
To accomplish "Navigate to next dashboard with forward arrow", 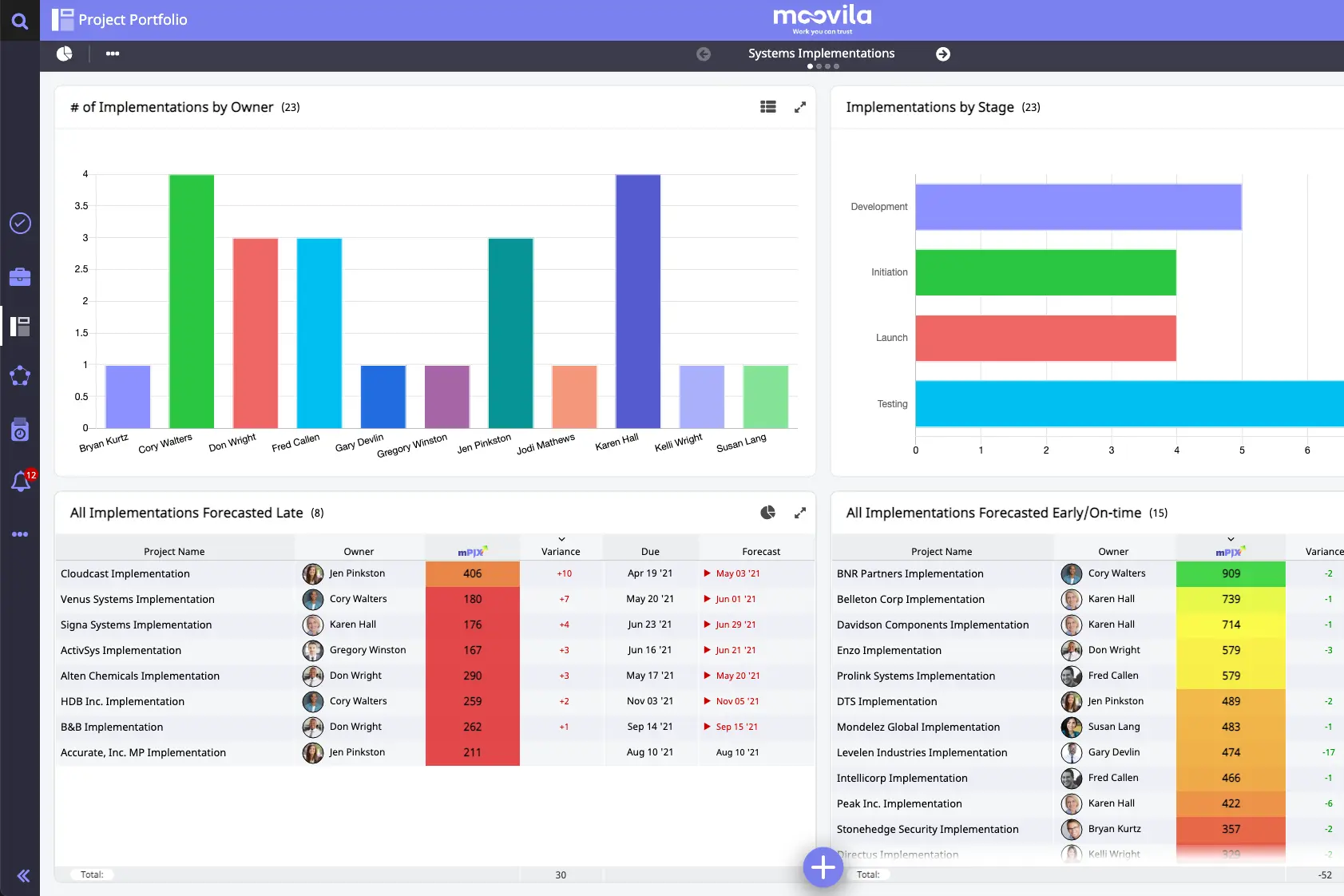I will pos(943,54).
